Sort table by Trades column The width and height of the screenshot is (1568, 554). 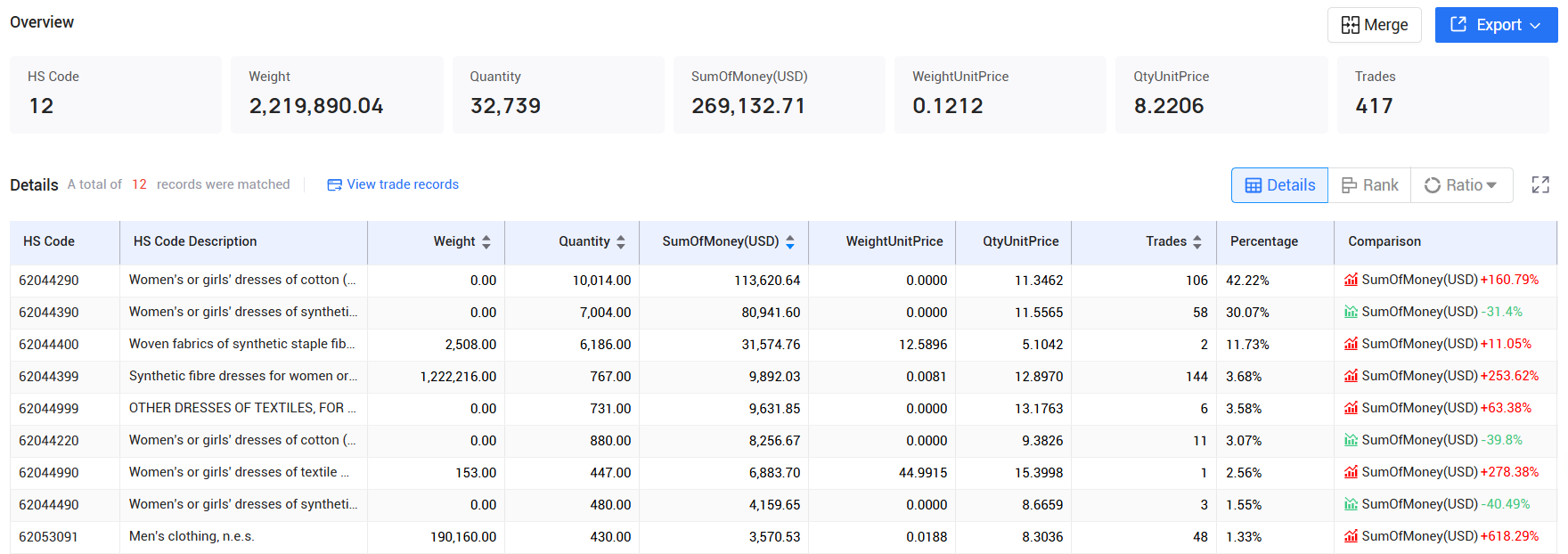(1197, 241)
